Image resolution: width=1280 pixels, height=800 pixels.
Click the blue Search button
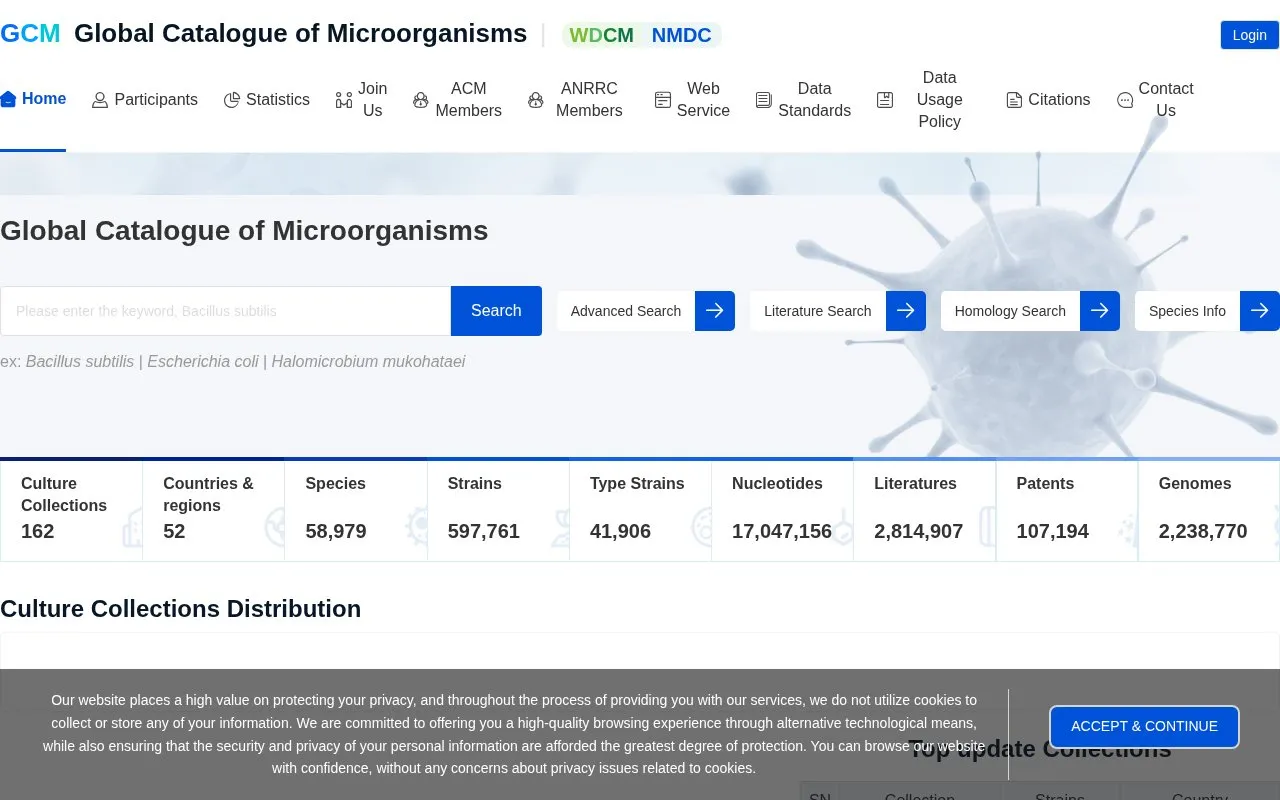tap(496, 311)
